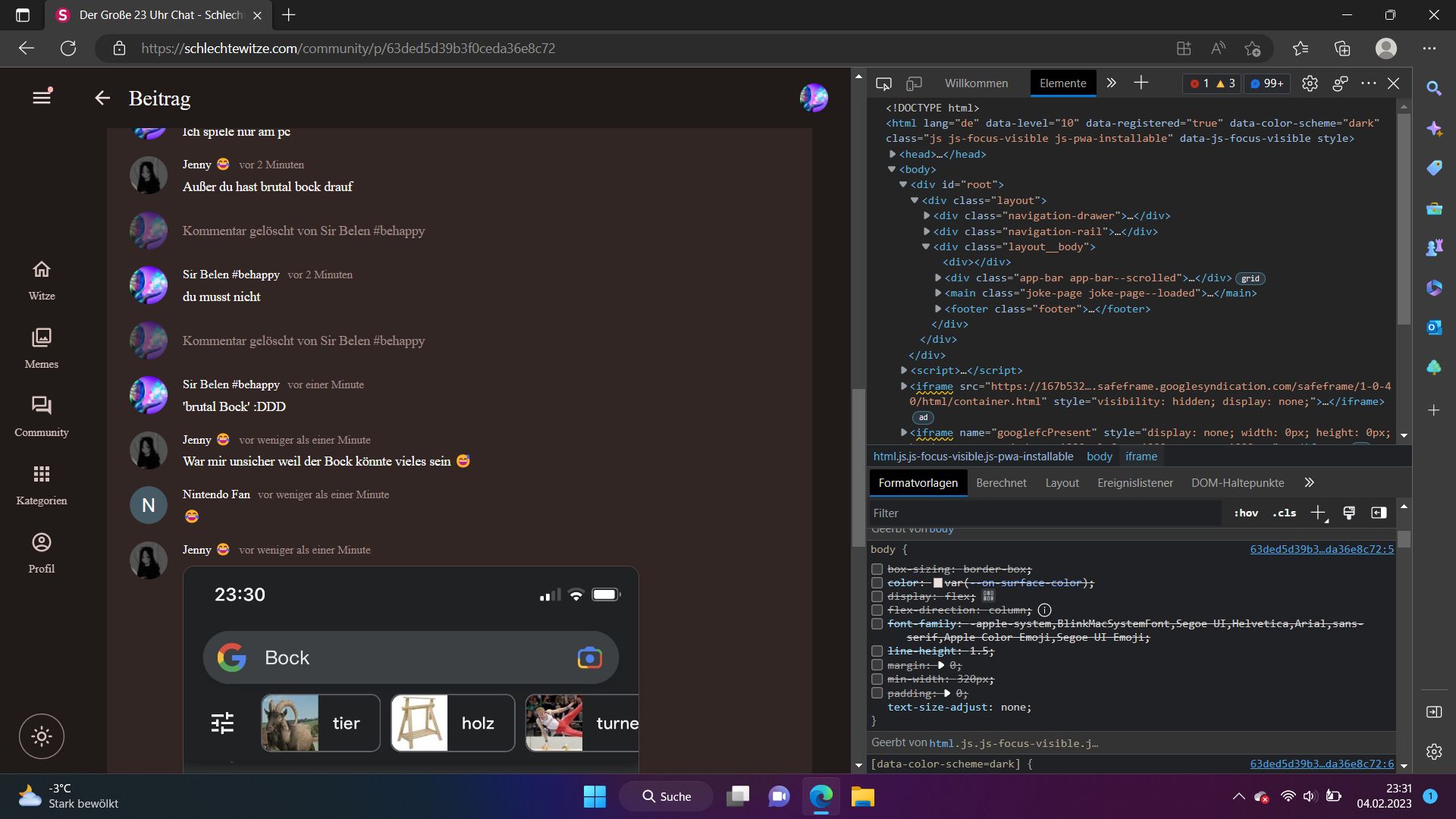Open the flexbox editor icon
Image resolution: width=1456 pixels, height=819 pixels.
[988, 596]
